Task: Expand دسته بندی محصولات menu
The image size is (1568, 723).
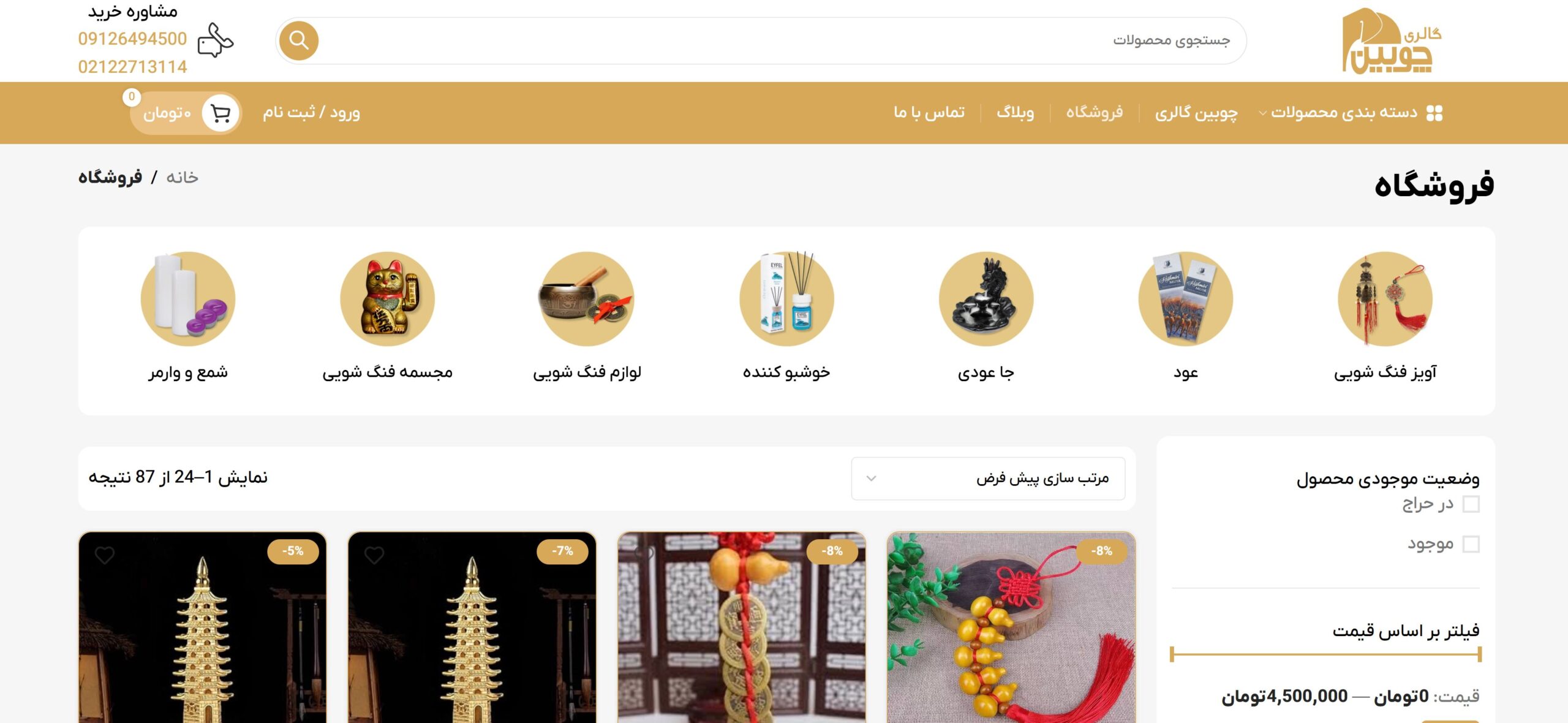Action: pyautogui.click(x=1344, y=113)
